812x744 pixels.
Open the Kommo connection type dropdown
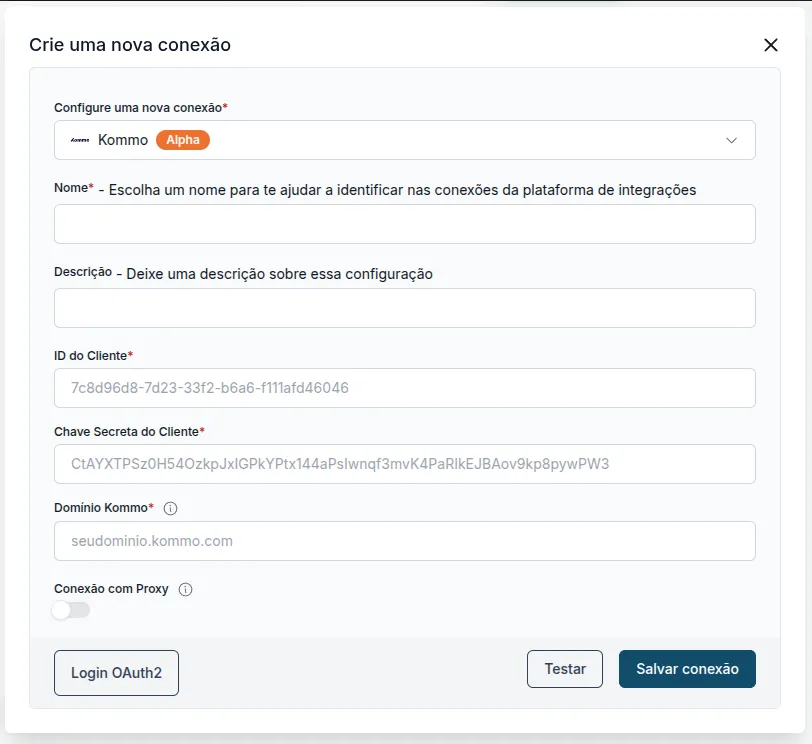[404, 140]
